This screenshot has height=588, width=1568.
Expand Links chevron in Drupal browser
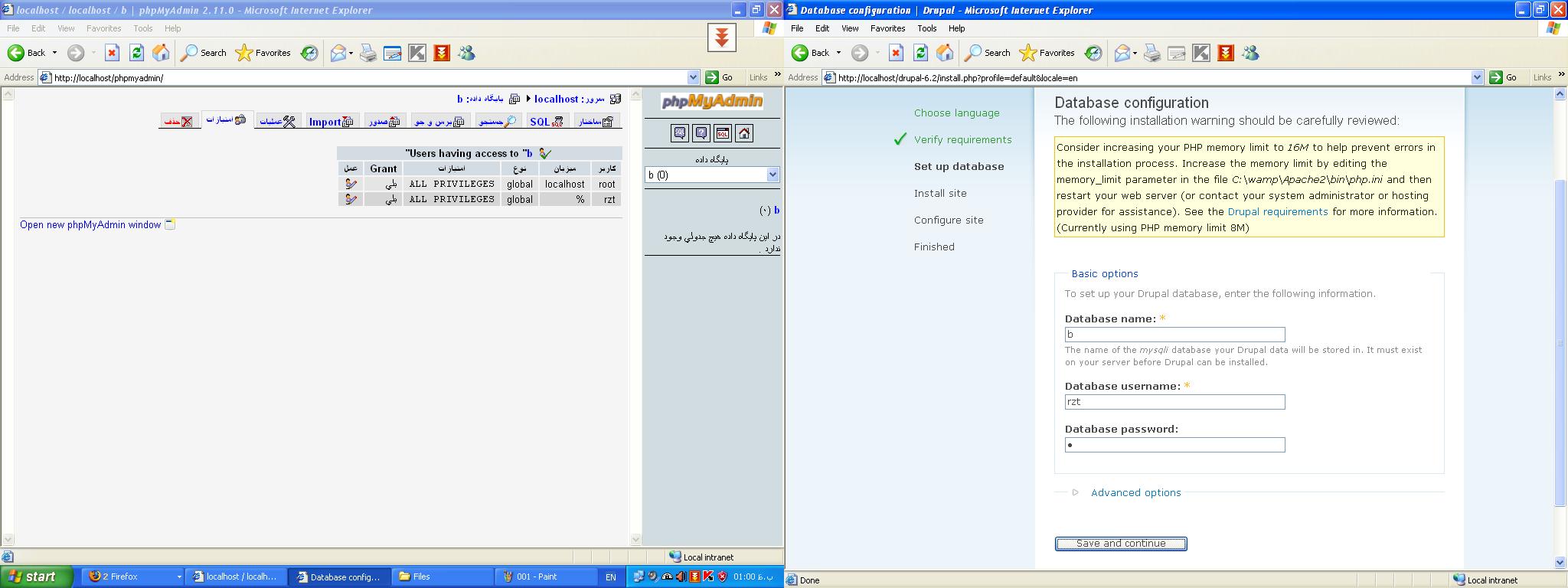coord(1562,75)
